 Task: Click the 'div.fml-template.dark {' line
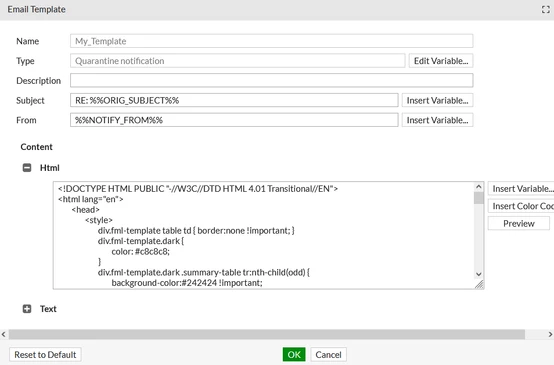point(141,241)
